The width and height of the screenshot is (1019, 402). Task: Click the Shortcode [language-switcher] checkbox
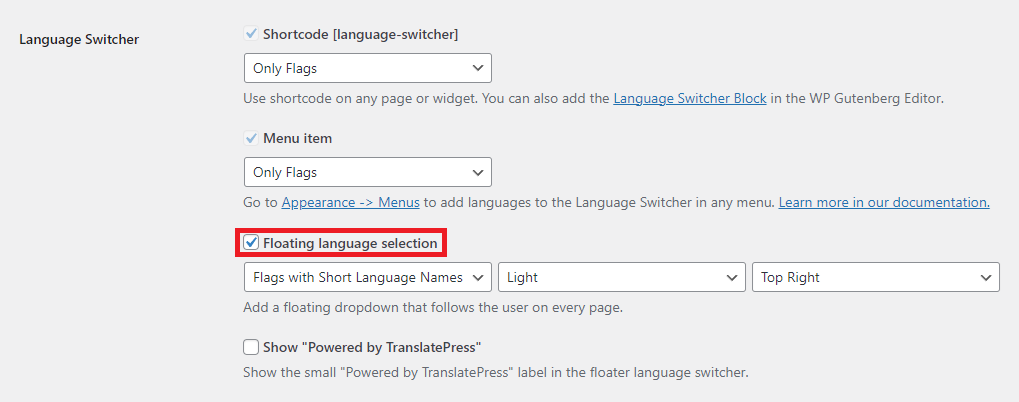252,34
